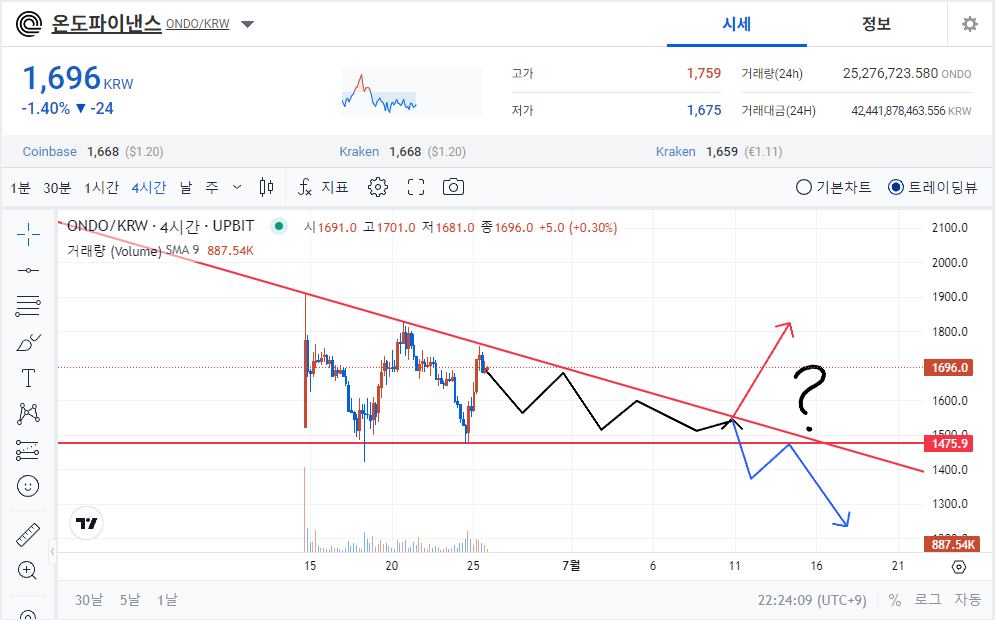Switch to the 시세 tab
995x620 pixels.
tap(737, 24)
